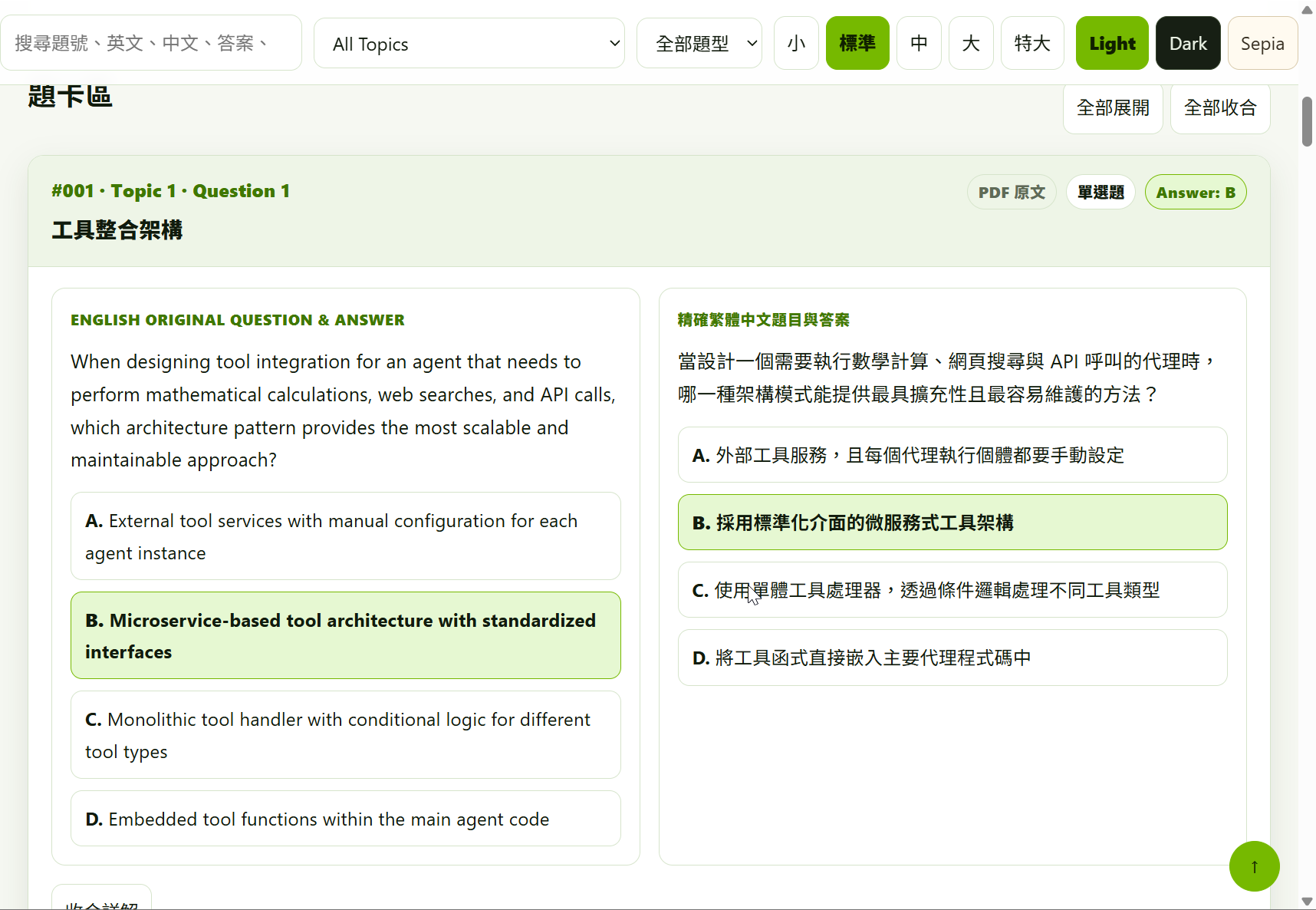Image resolution: width=1316 pixels, height=910 pixels.
Task: Select English option C Monolithic tool handler
Action: coord(346,735)
